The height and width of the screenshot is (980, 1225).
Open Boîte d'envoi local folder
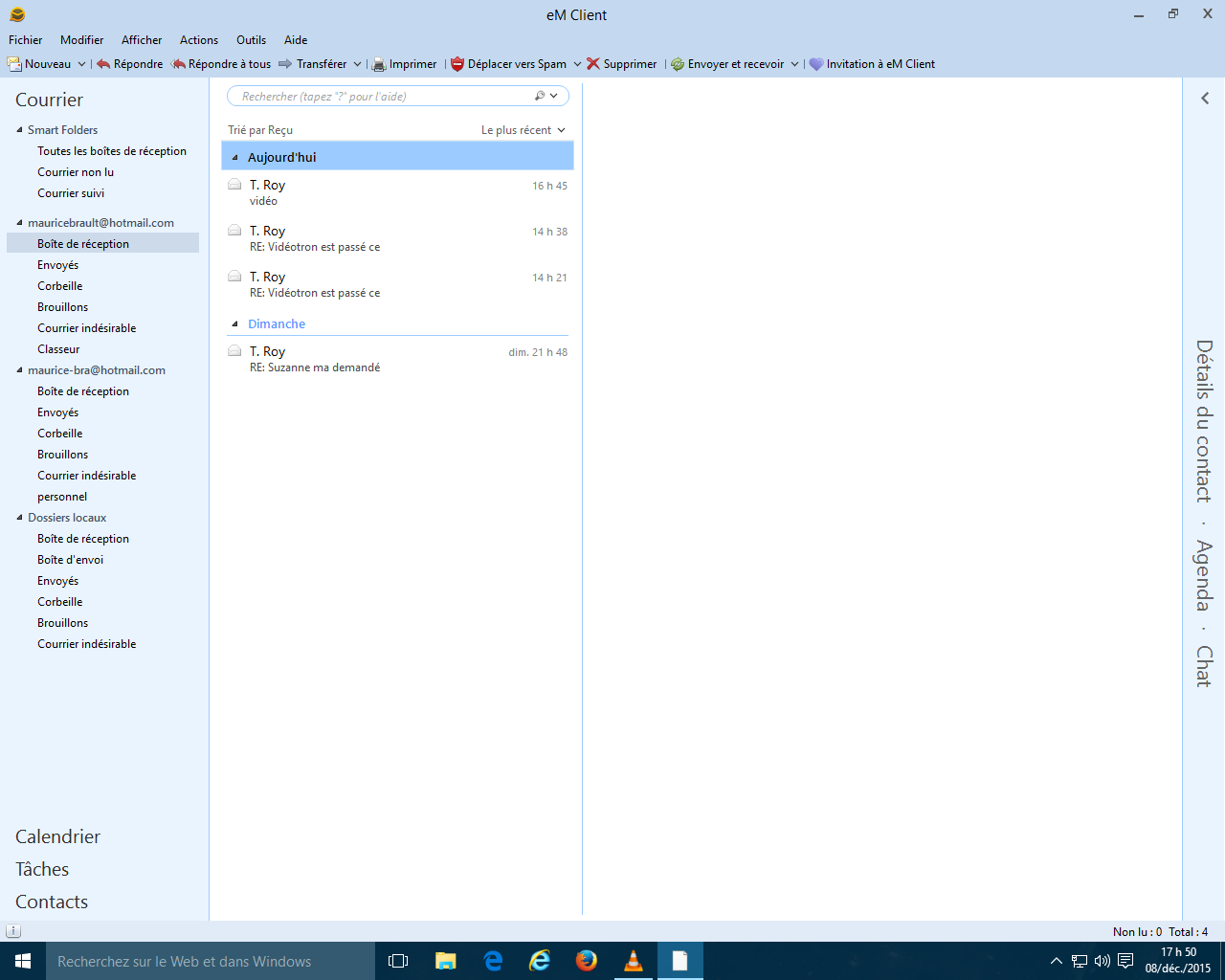pyautogui.click(x=70, y=560)
